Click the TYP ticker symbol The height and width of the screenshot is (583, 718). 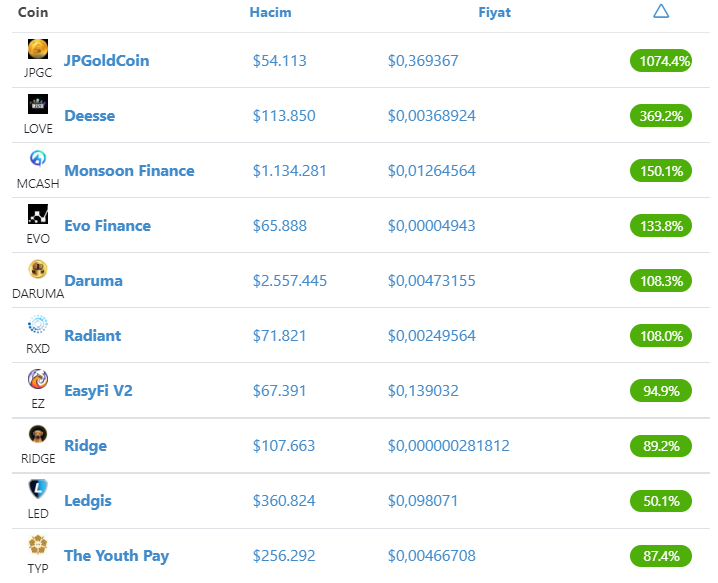click(x=38, y=568)
